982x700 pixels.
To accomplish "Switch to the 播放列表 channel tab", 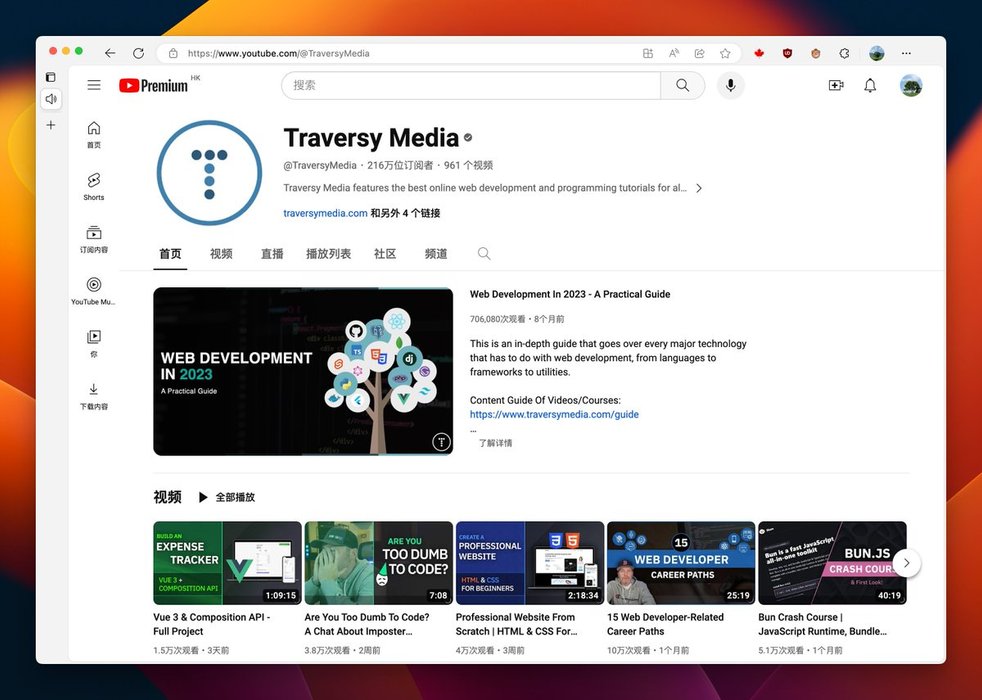I will 328,254.
